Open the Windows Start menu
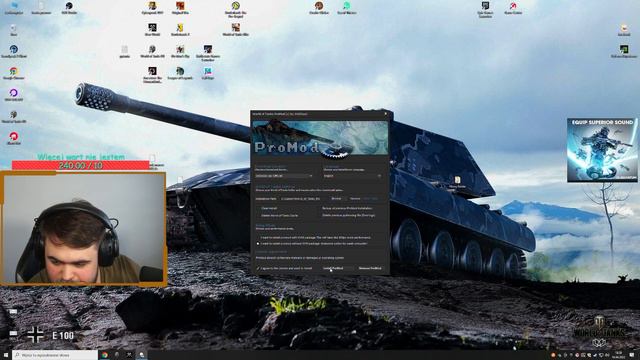640x360 pixels. [x=6, y=355]
